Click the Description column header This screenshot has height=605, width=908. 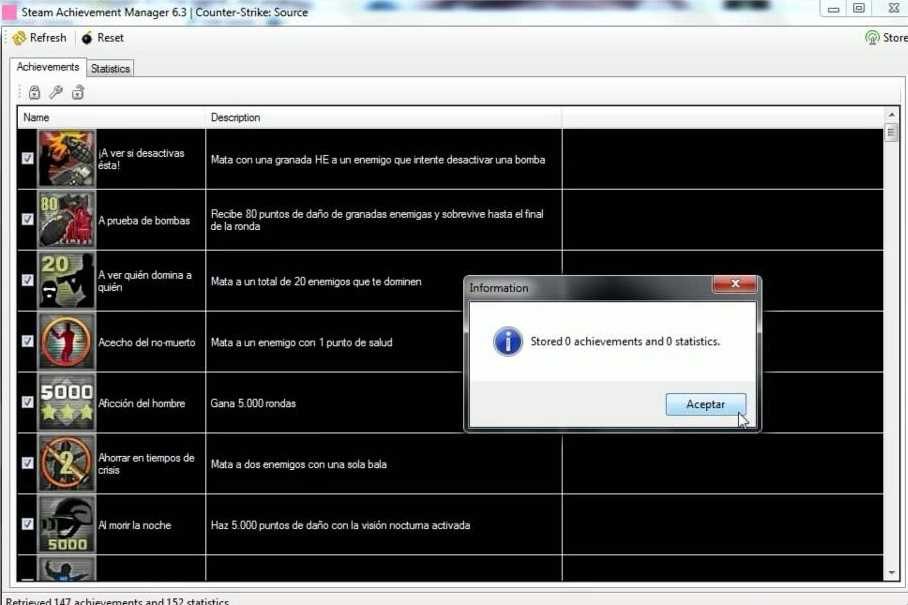tap(380, 118)
